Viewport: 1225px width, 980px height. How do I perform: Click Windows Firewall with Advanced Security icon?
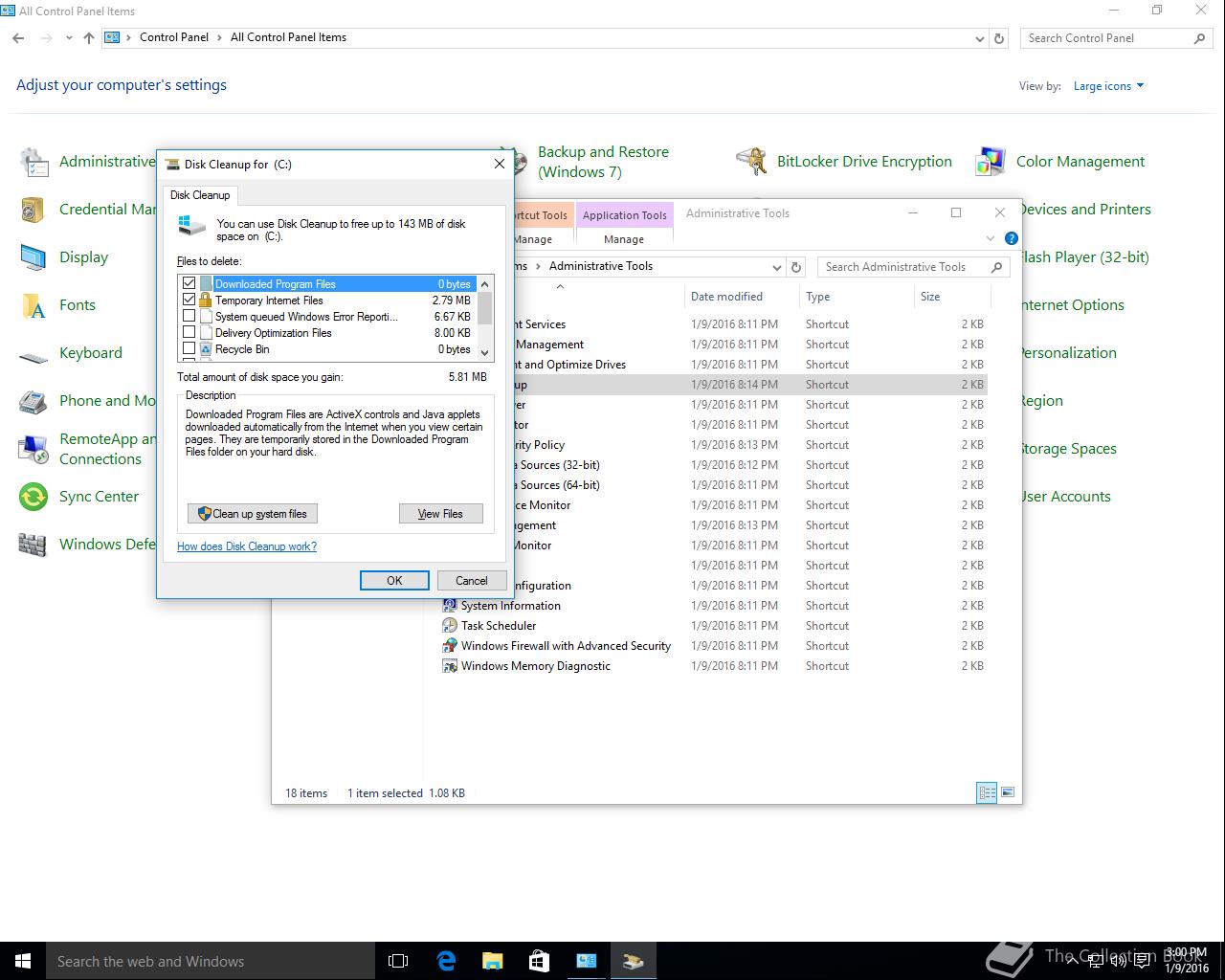[x=449, y=645]
